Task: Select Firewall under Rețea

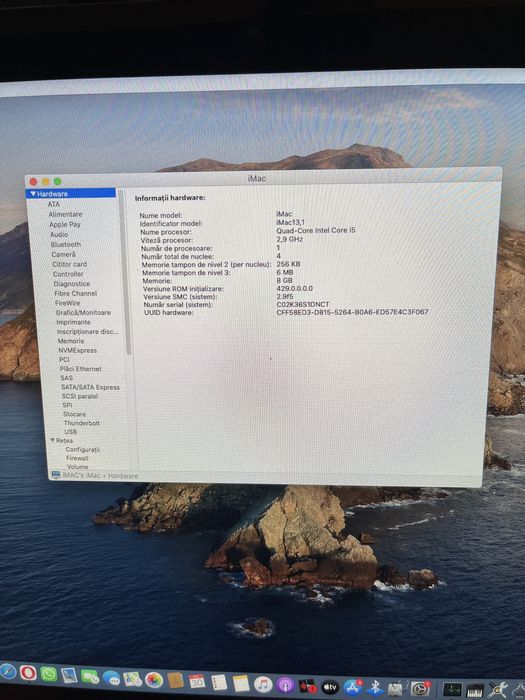Action: coord(77,458)
